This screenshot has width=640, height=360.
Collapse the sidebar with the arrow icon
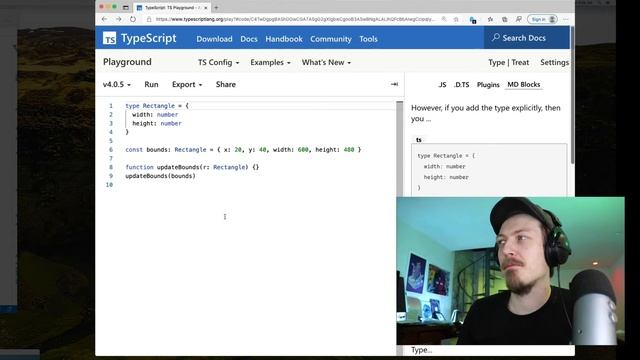coord(394,84)
